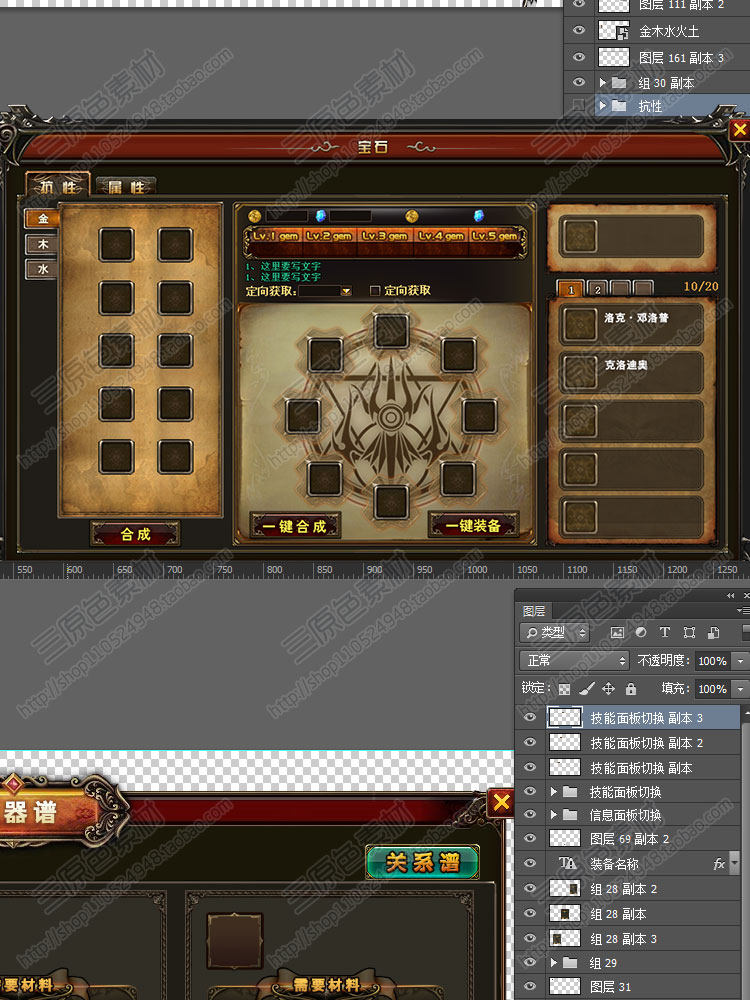Click the second gold coin icon in gem window
This screenshot has height=1000, width=750.
(412, 216)
